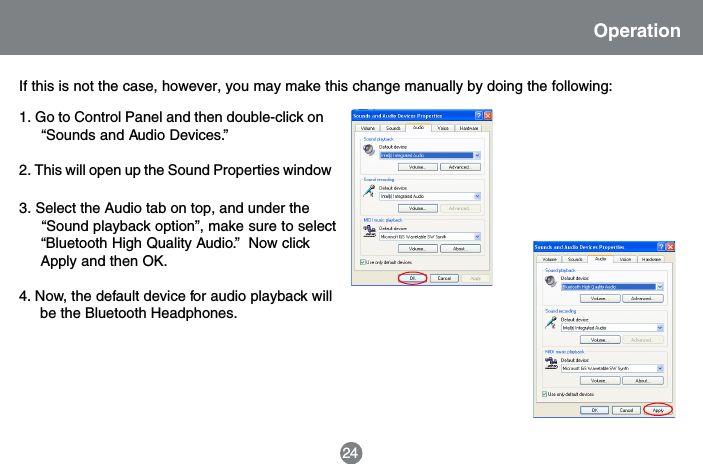Click speaker icon in the Bluetooth-playback dialog
Image resolution: width=703 pixels, height=464 pixels.
coord(551,282)
